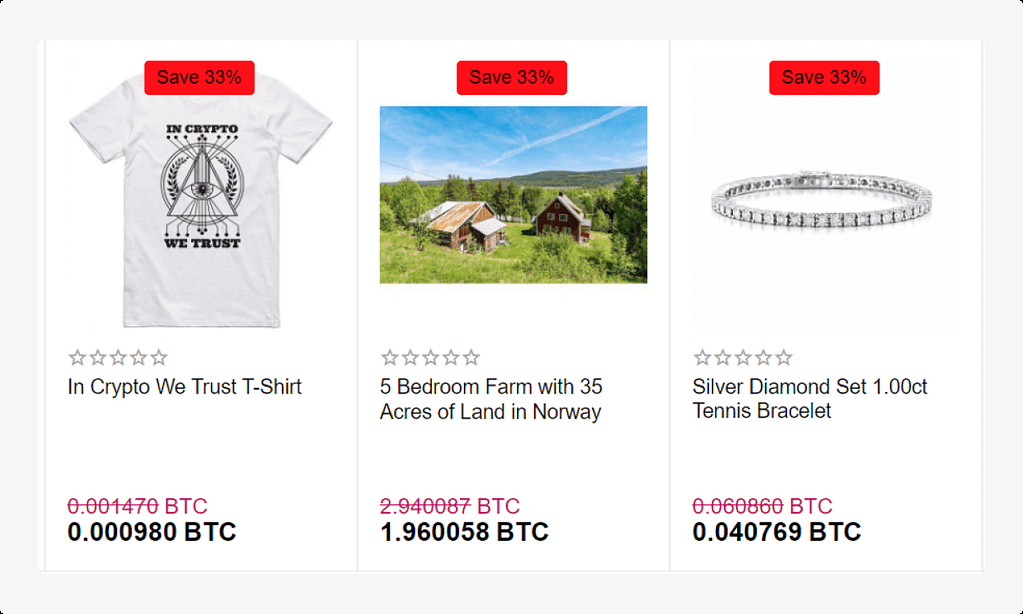Click Save 33% badge on the bracelet
This screenshot has height=614, width=1023.
click(x=824, y=78)
